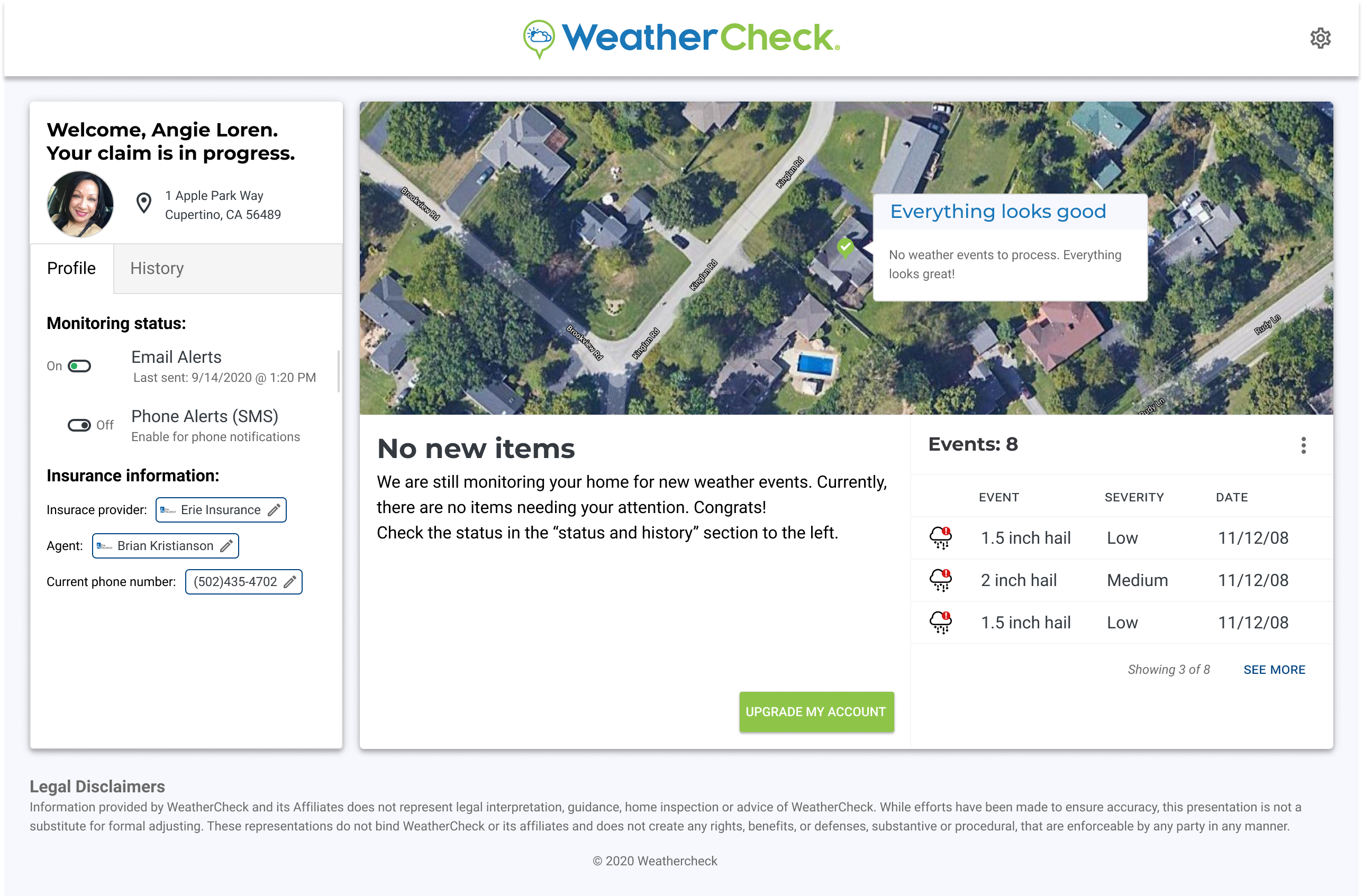Enable Phone Alerts (SMS) toggle

point(79,425)
